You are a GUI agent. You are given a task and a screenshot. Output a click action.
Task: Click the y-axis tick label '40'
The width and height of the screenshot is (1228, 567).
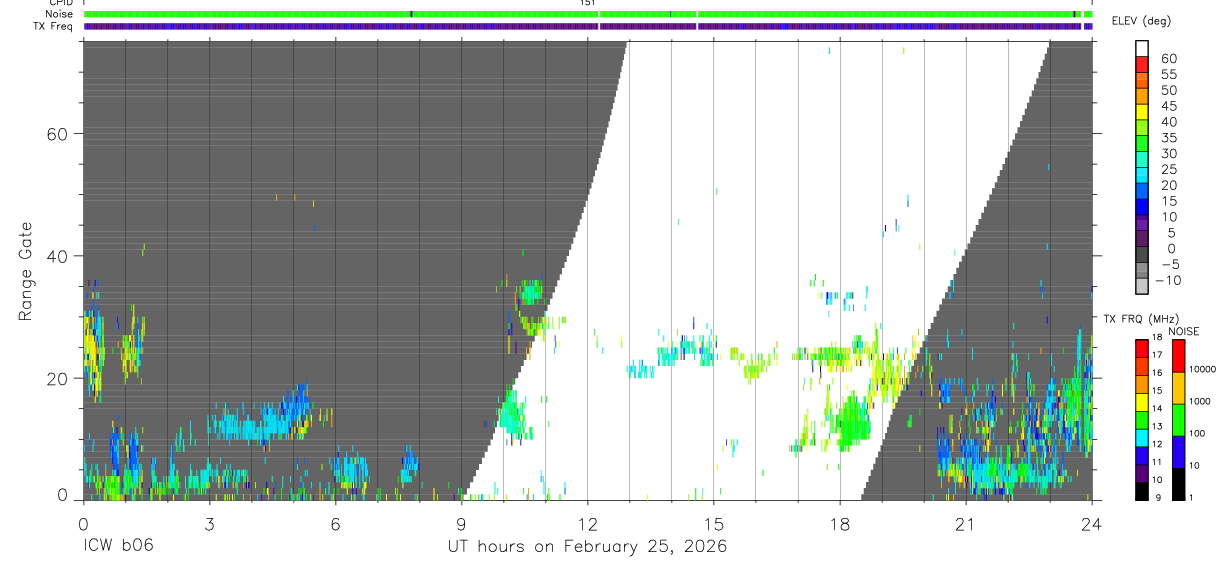click(x=56, y=256)
